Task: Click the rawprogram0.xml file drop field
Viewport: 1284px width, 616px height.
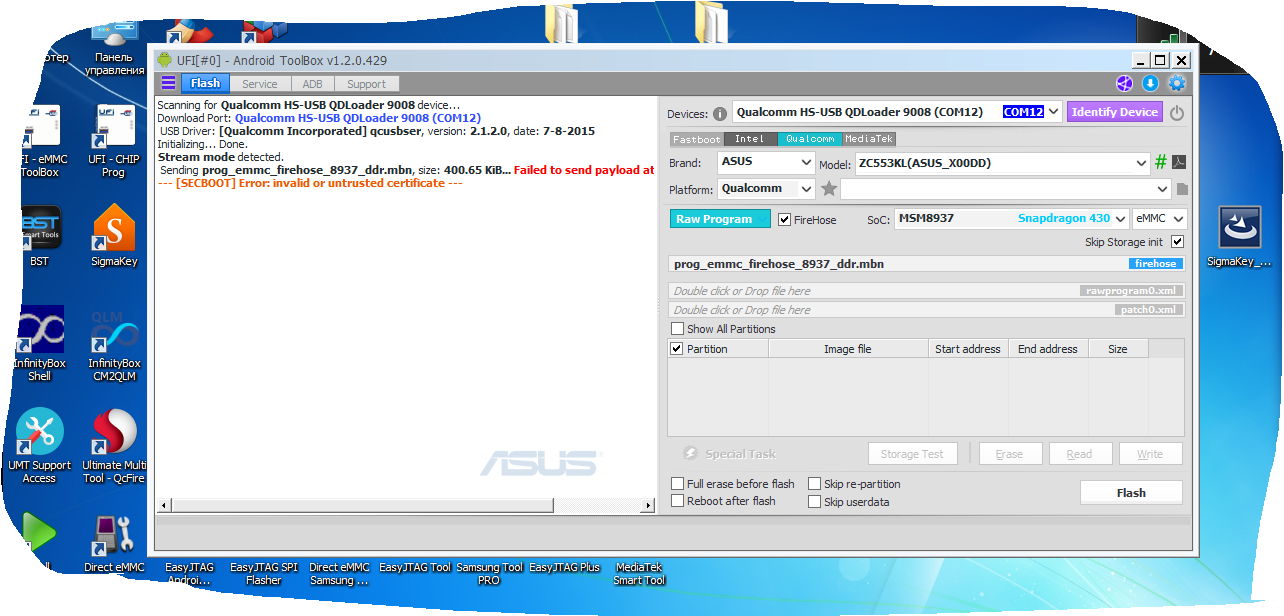Action: 927,291
